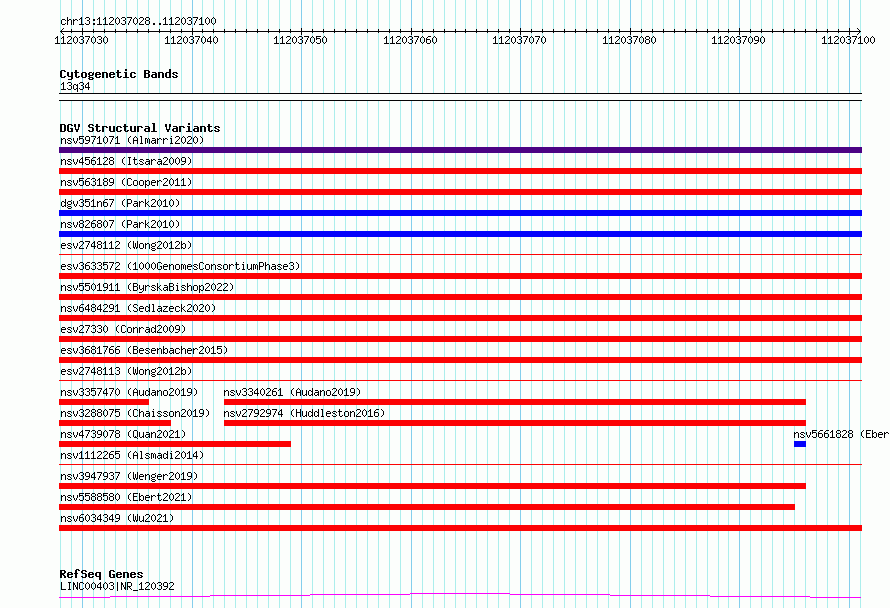Viewport: 890px width, 608px height.
Task: Open nsv3357470 (Audano2019) label
Action: pyautogui.click(x=129, y=392)
